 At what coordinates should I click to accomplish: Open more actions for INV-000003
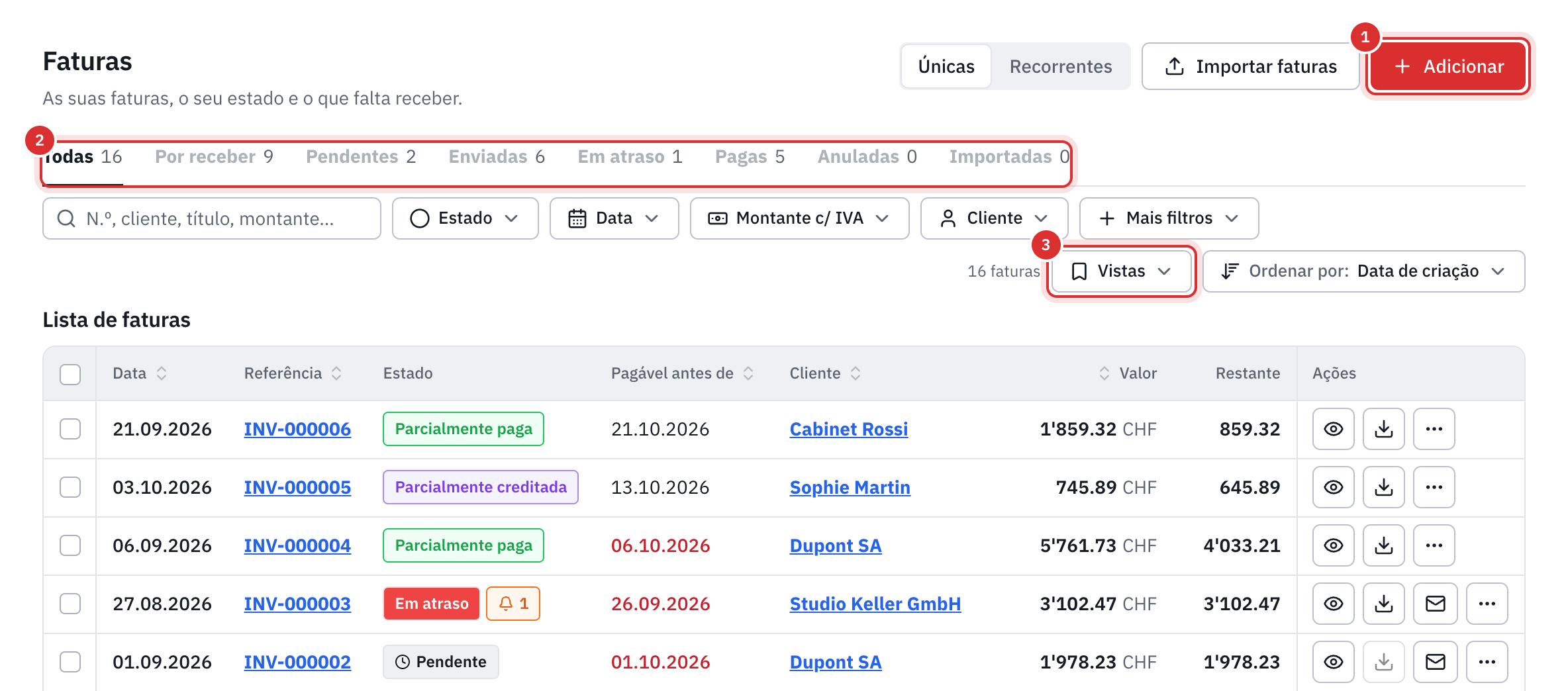(1487, 604)
